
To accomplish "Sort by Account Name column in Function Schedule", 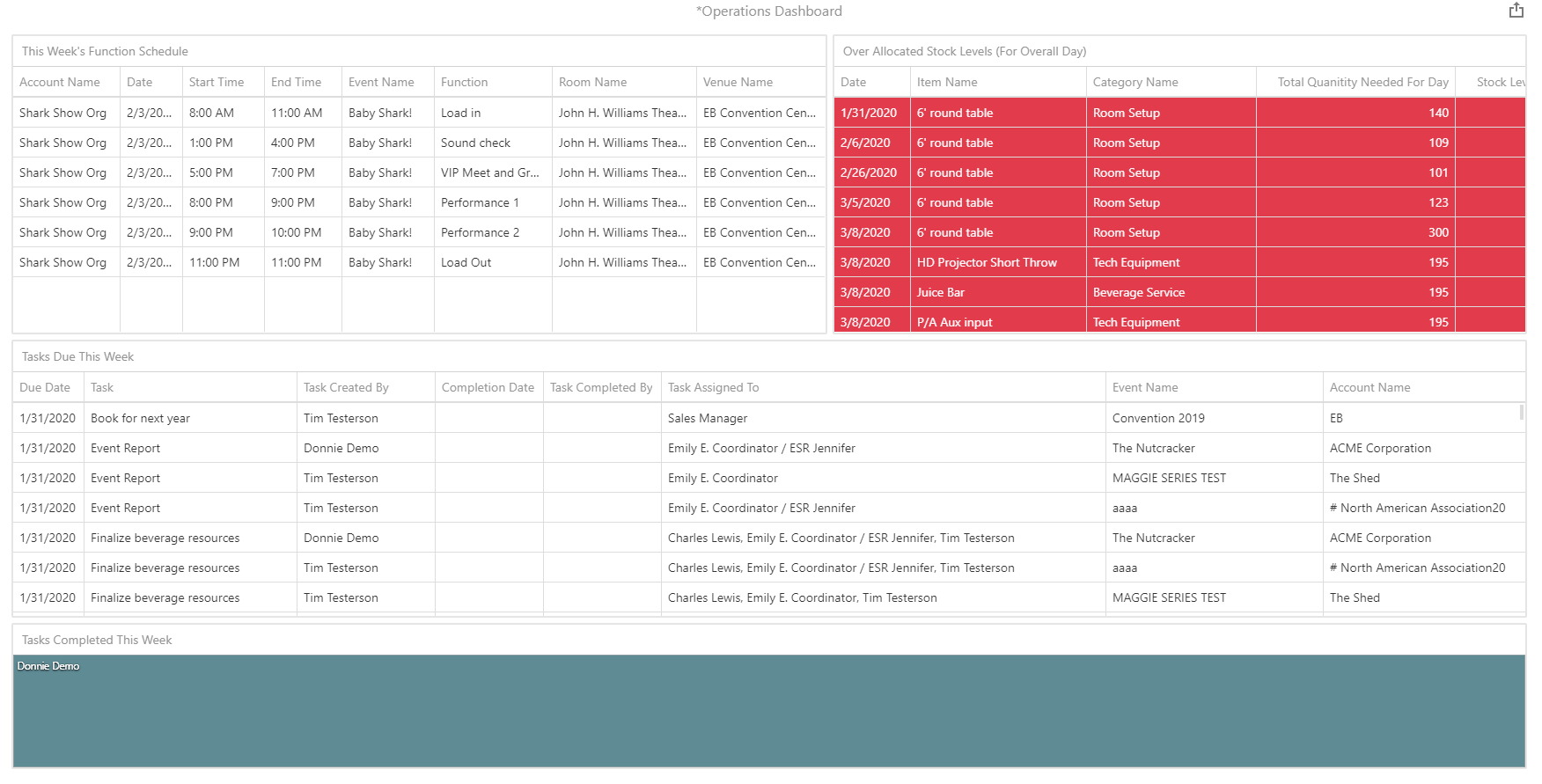I will 60,82.
